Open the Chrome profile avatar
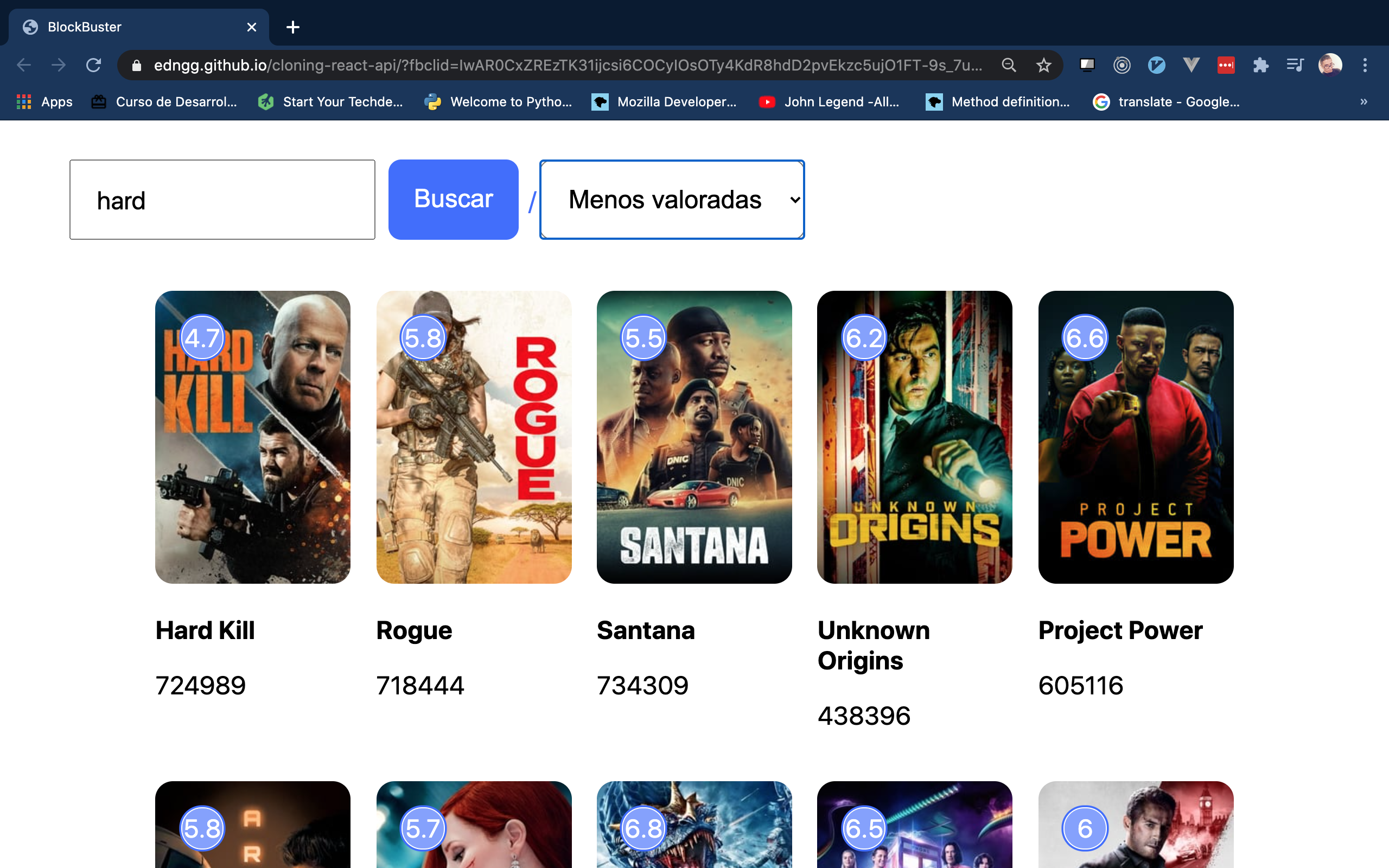 [1330, 65]
